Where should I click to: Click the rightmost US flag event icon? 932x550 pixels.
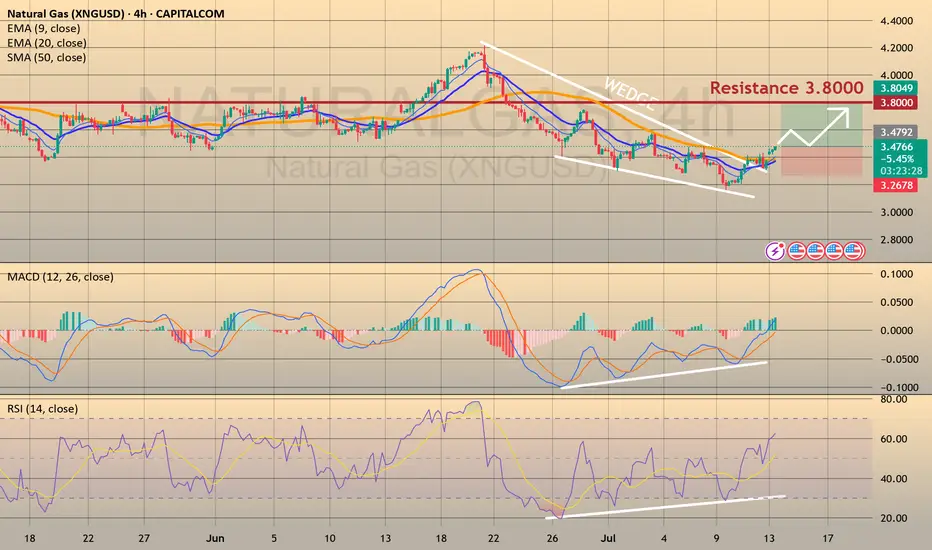(854, 252)
